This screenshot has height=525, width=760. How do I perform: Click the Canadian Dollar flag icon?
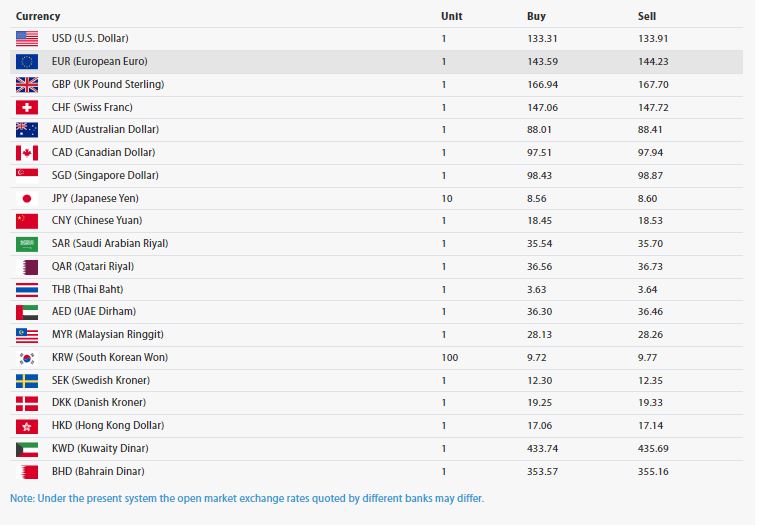pos(27,152)
